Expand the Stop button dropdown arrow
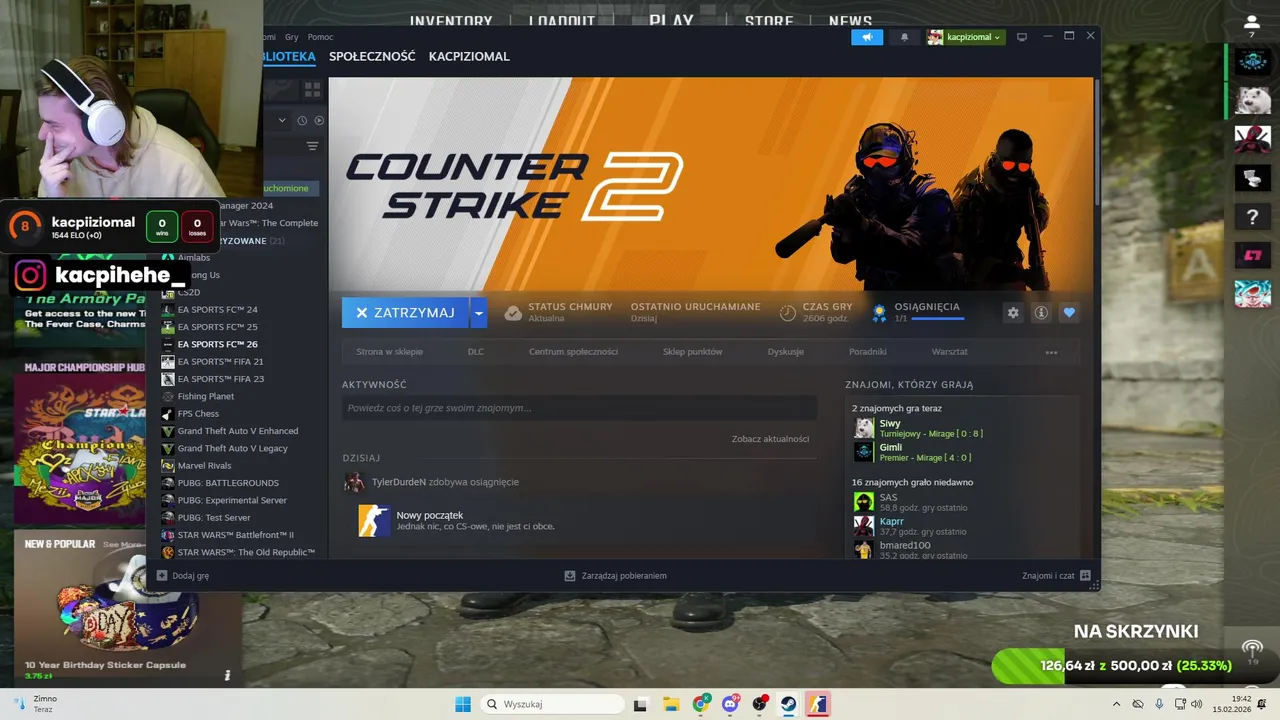 tap(479, 313)
